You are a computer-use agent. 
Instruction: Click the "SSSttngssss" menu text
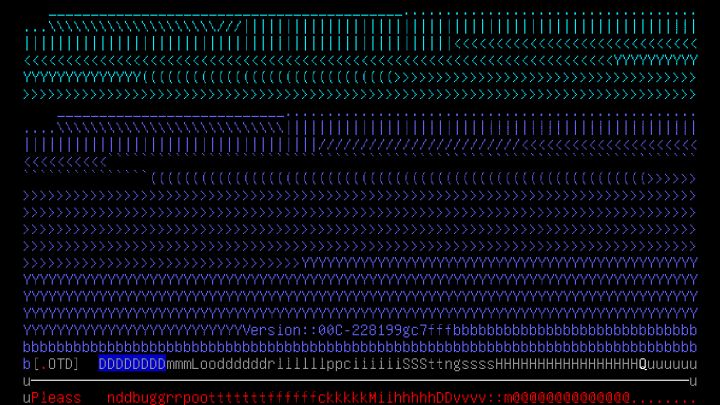click(x=449, y=364)
